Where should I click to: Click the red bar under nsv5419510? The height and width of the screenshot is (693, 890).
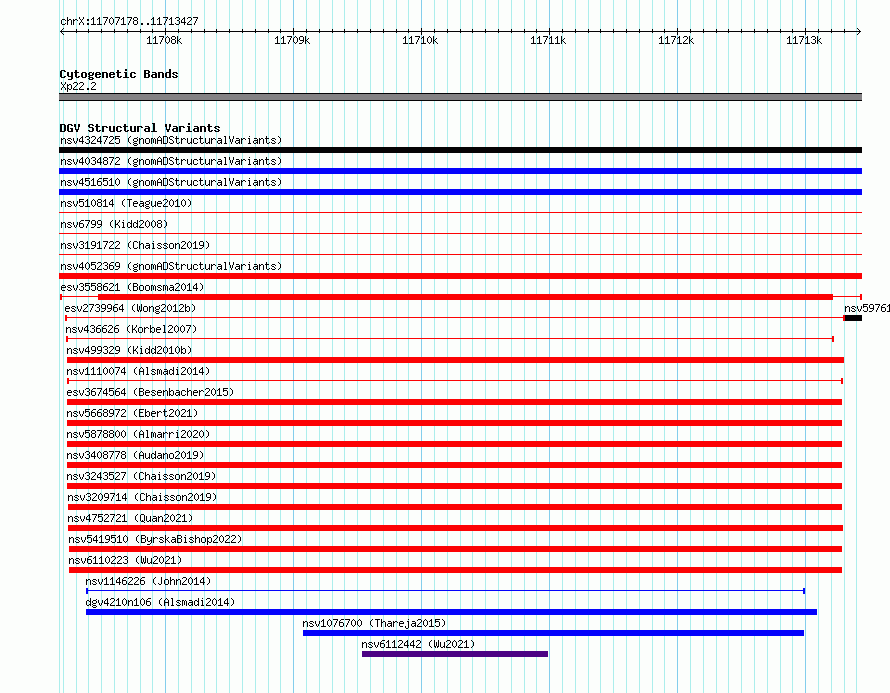click(x=455, y=549)
